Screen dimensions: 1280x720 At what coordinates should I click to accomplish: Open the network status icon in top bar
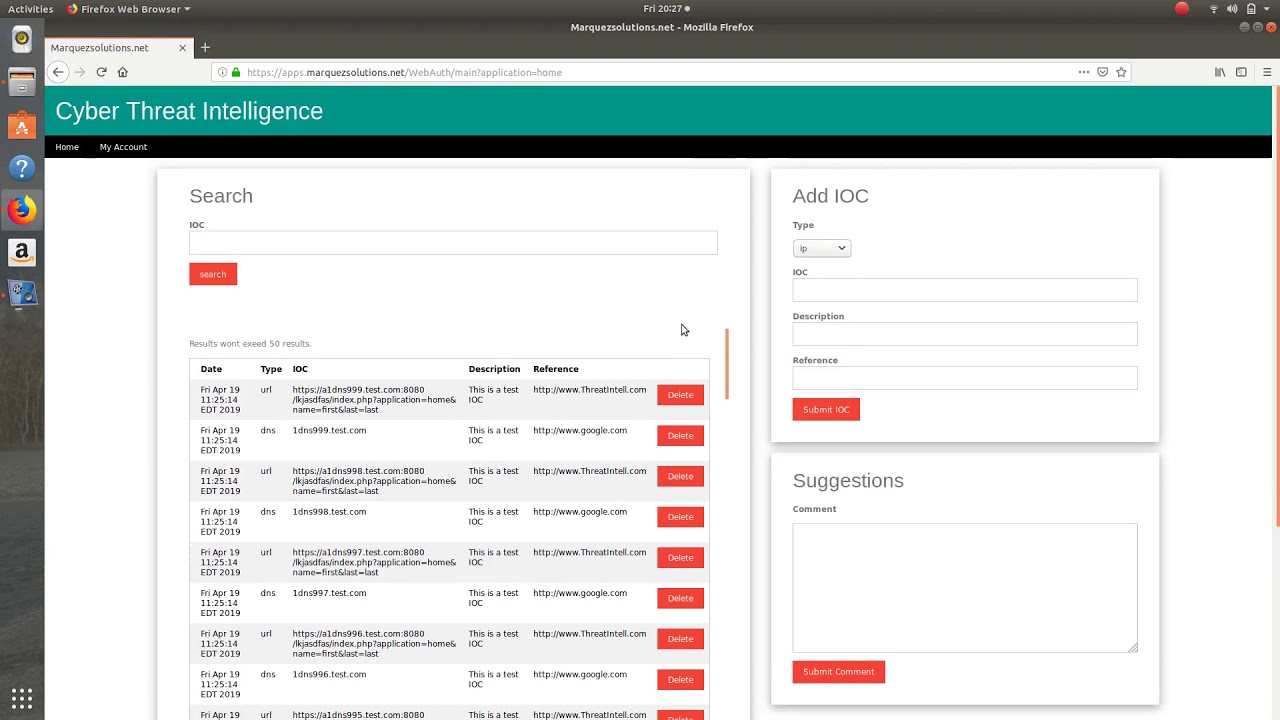pos(1214,9)
